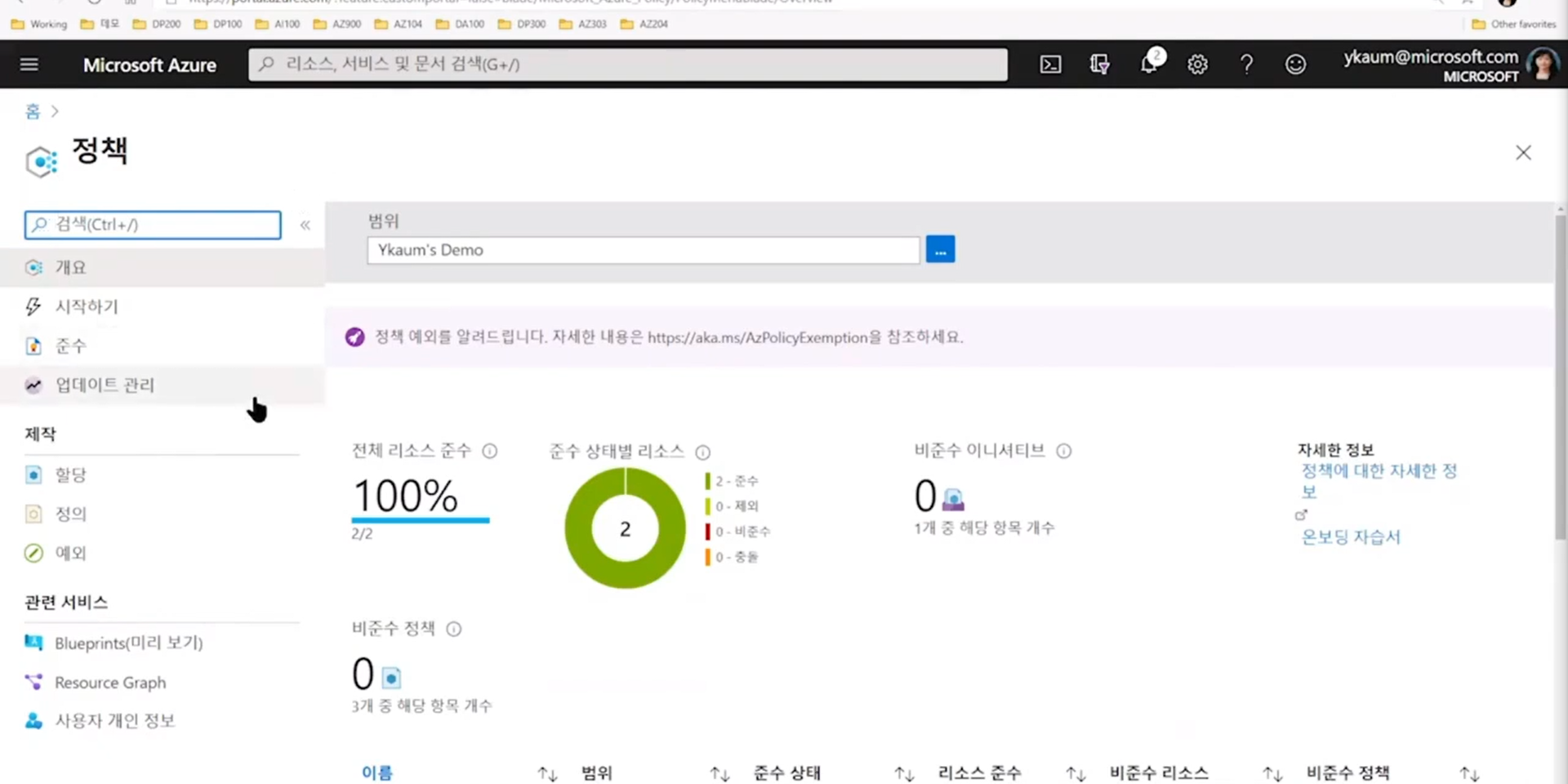Sort table by 비준수 정책 column
The image size is (1568, 784).
coord(1348,773)
